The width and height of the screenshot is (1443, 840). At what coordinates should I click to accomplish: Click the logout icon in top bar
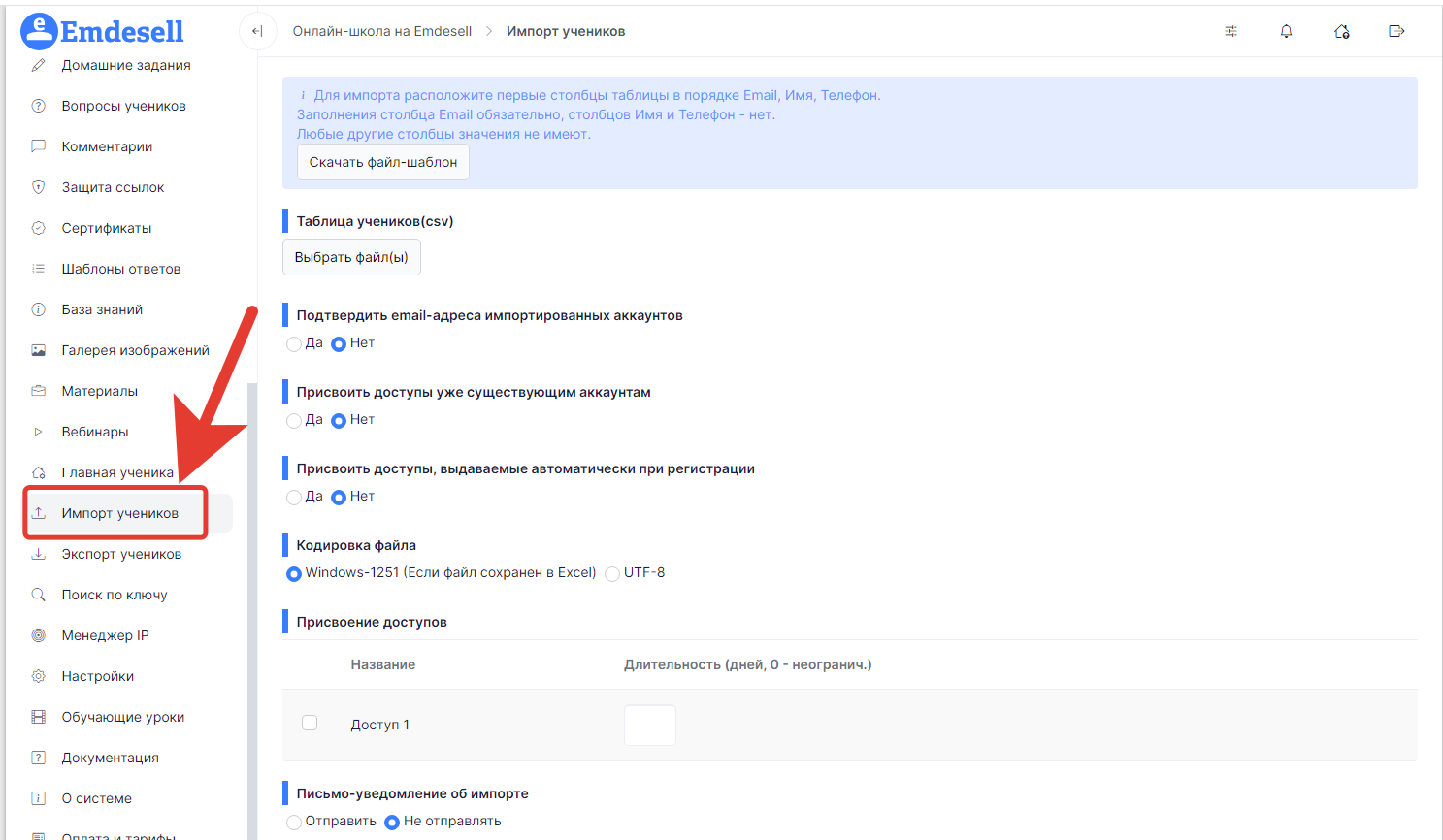click(x=1396, y=31)
